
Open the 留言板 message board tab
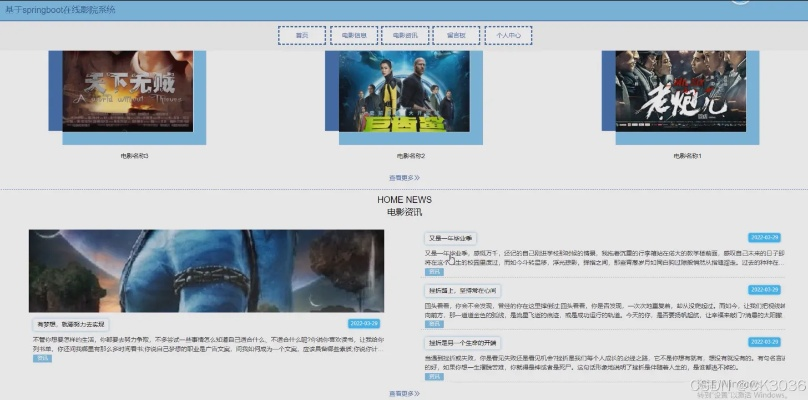pyautogui.click(x=456, y=35)
